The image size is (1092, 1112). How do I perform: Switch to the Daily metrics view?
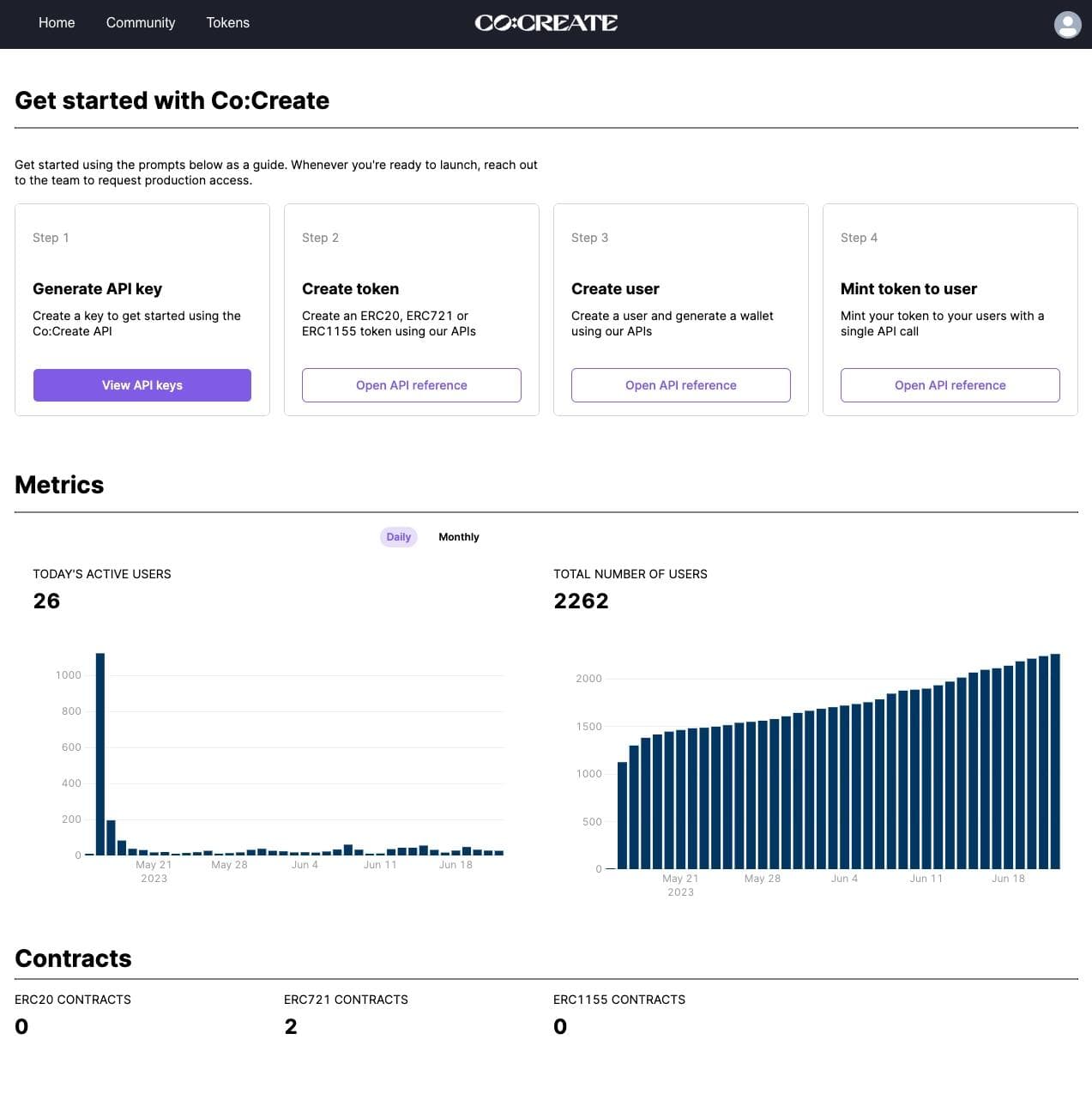pos(398,536)
